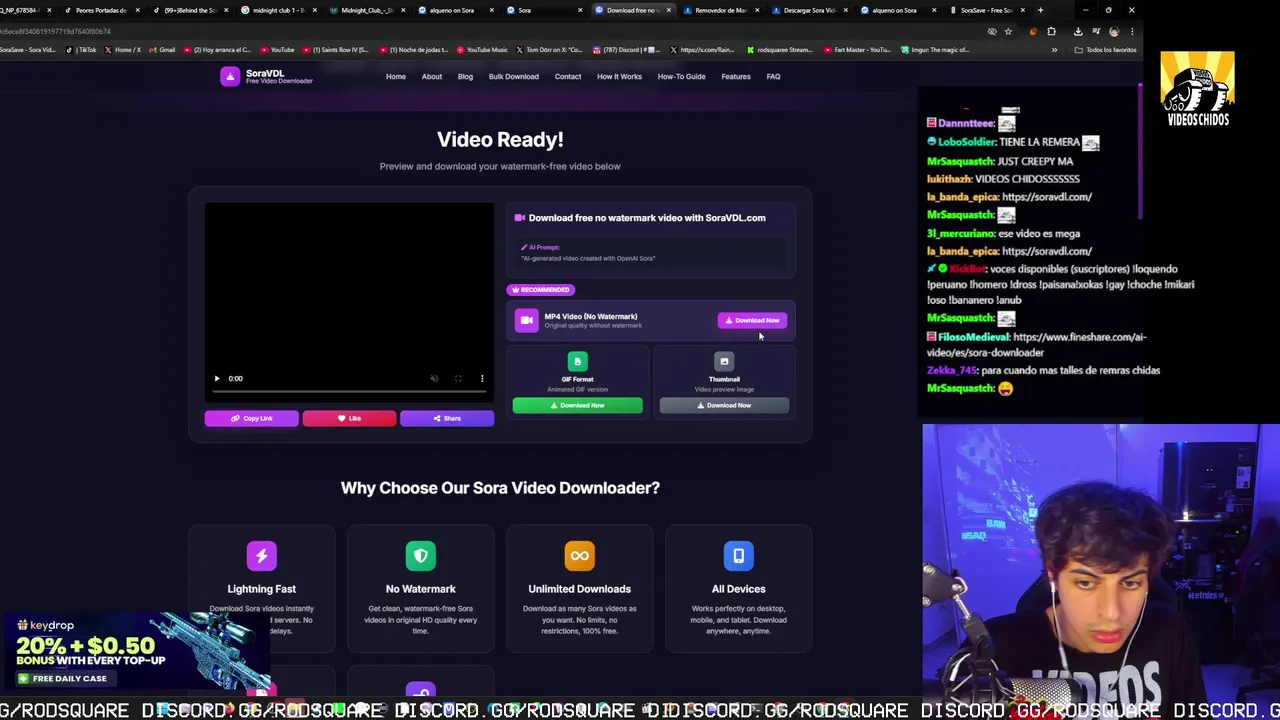Click the green GIF Format file icon
Screen dimensions: 1280x720
577,361
